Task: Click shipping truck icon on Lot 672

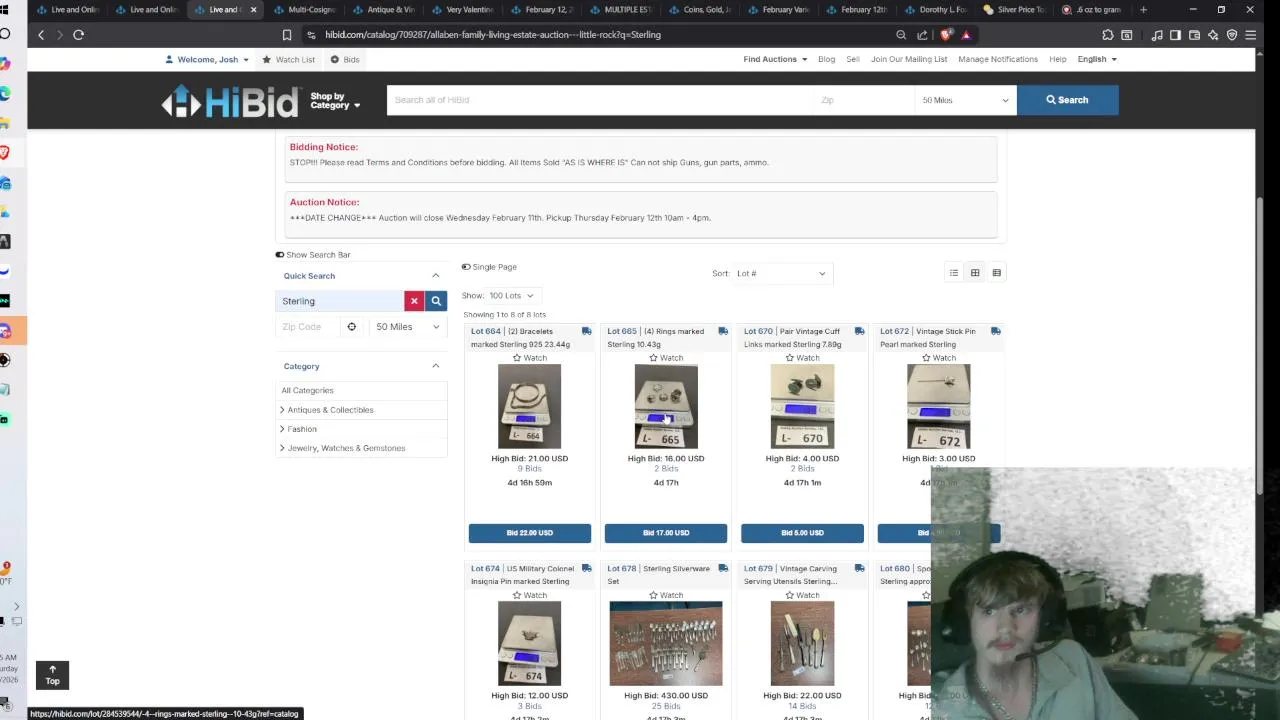Action: pyautogui.click(x=996, y=331)
